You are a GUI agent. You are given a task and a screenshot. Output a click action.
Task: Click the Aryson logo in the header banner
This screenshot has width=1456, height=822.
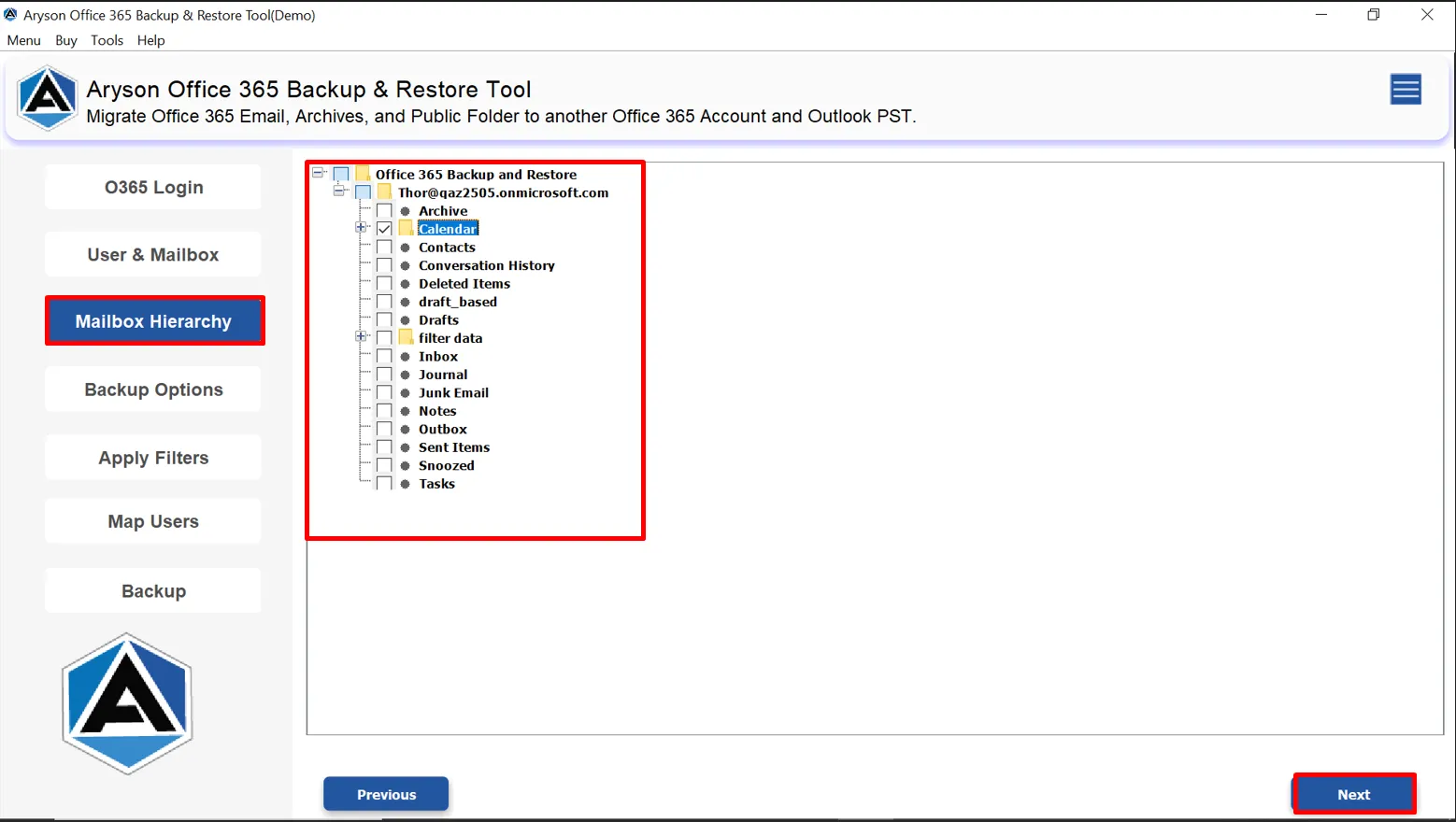(47, 97)
